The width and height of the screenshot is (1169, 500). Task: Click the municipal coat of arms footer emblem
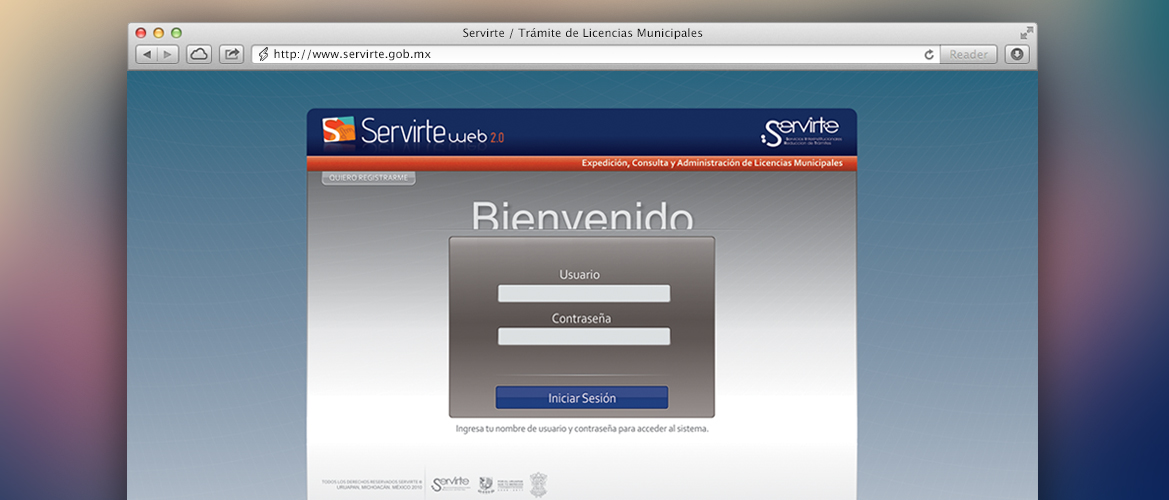point(537,484)
